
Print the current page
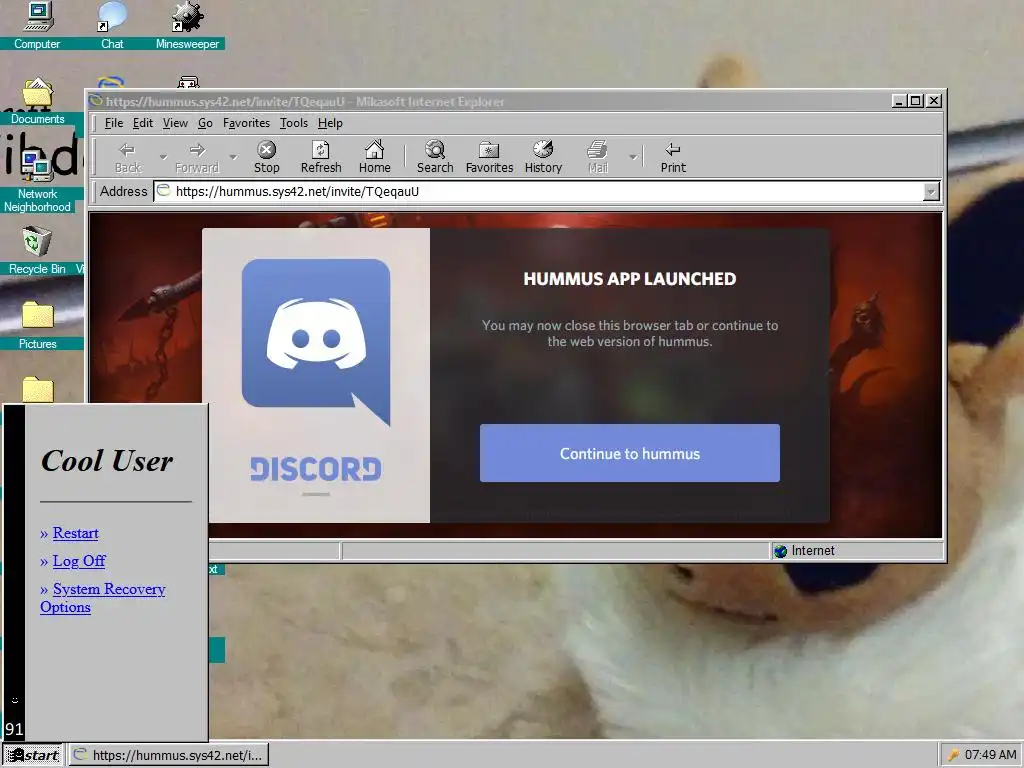673,157
